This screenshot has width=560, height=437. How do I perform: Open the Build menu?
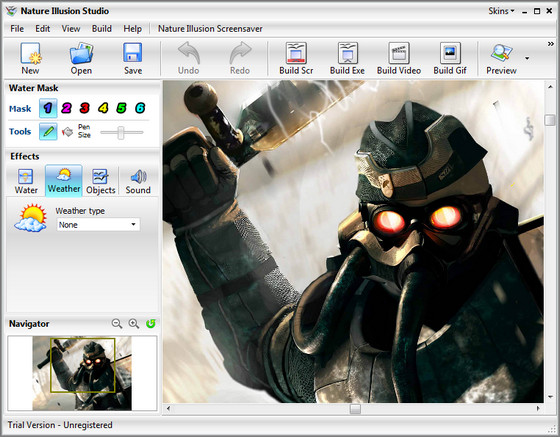coord(102,29)
